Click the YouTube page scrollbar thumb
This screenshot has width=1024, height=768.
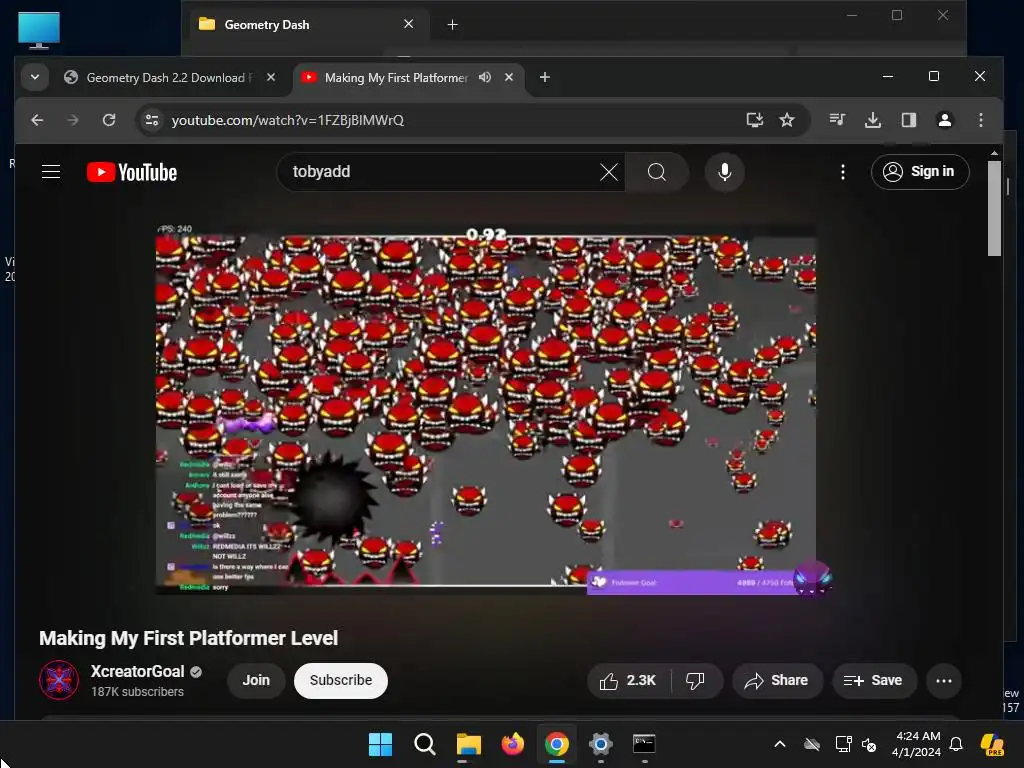[x=994, y=208]
